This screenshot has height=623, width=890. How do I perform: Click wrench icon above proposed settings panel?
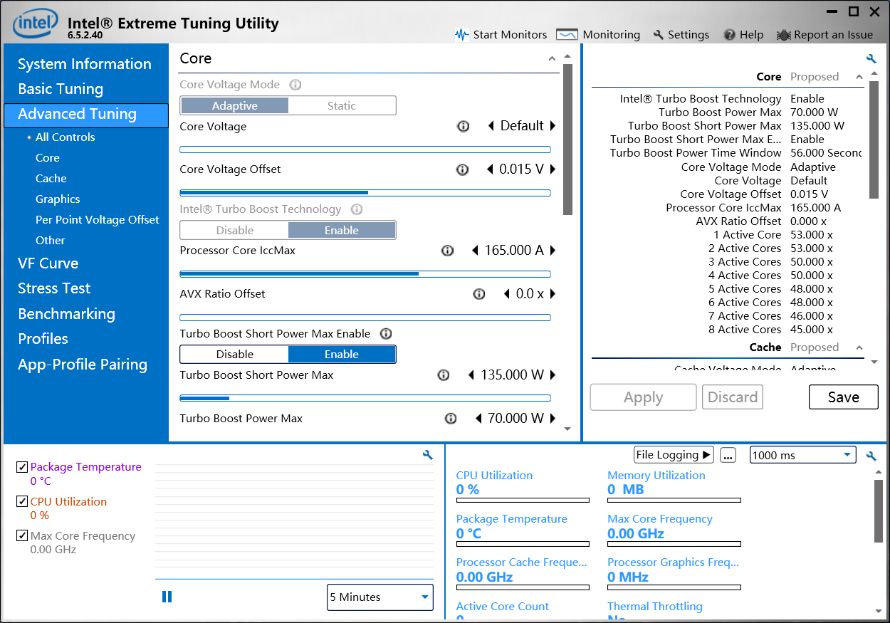pos(871,59)
